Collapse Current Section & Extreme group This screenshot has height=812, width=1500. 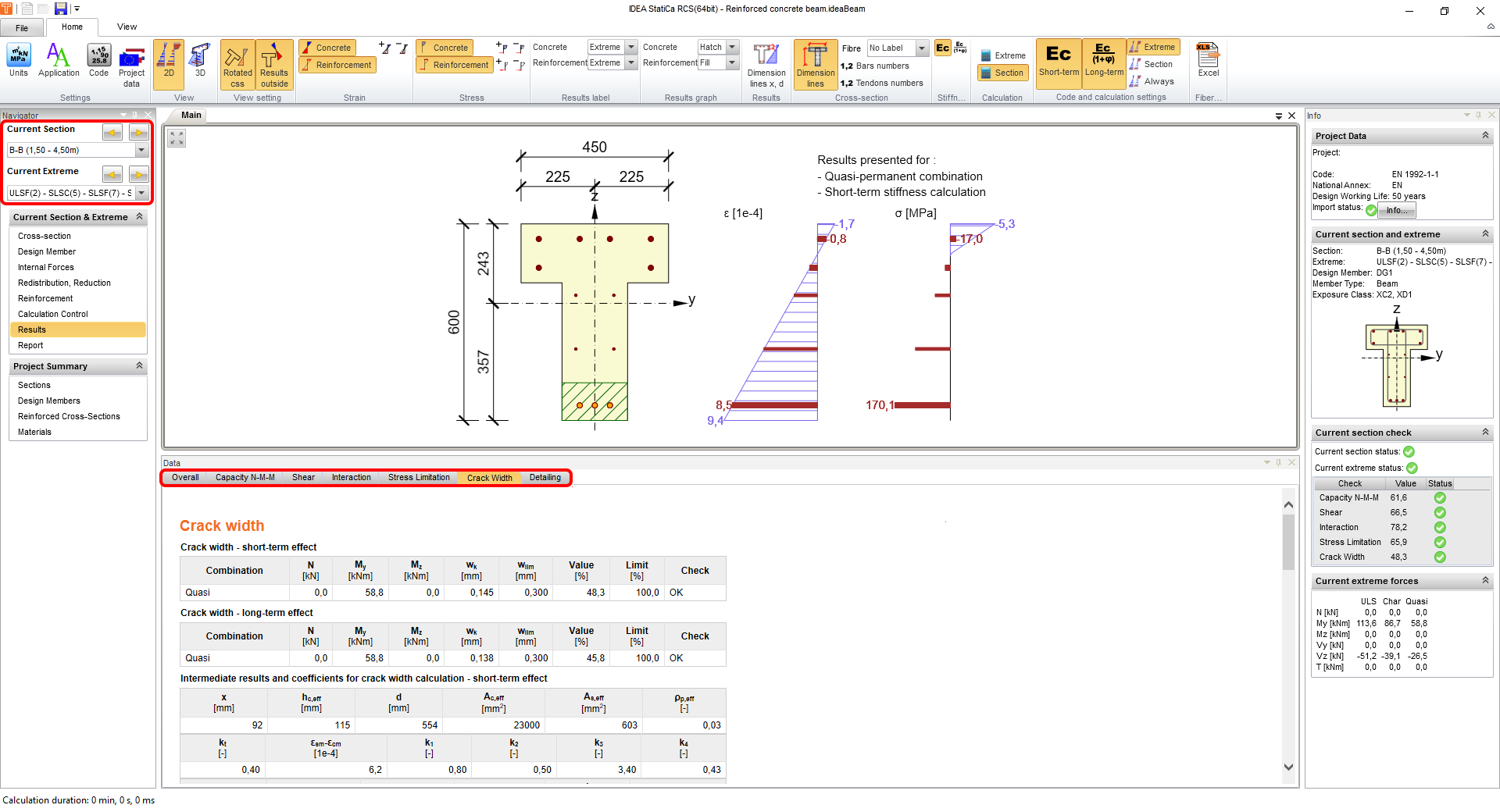click(140, 216)
